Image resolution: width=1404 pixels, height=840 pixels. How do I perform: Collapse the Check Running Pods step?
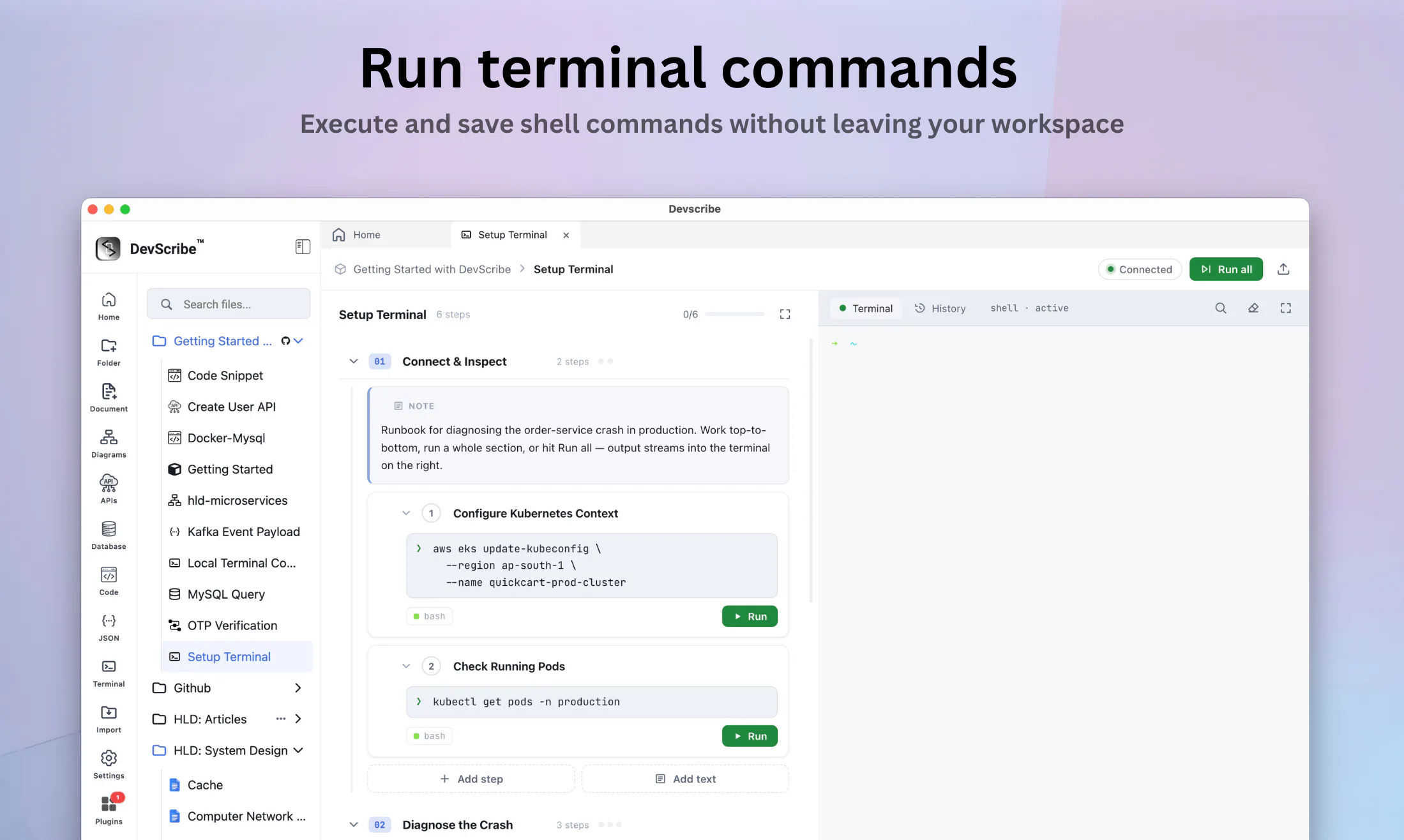pyautogui.click(x=406, y=666)
